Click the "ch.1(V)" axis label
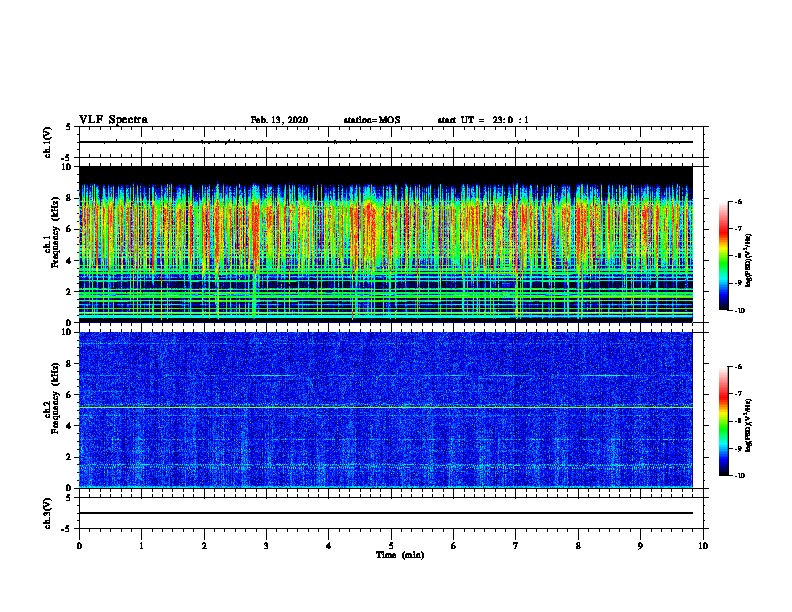Screen dimensions: 792x612 coord(47,142)
